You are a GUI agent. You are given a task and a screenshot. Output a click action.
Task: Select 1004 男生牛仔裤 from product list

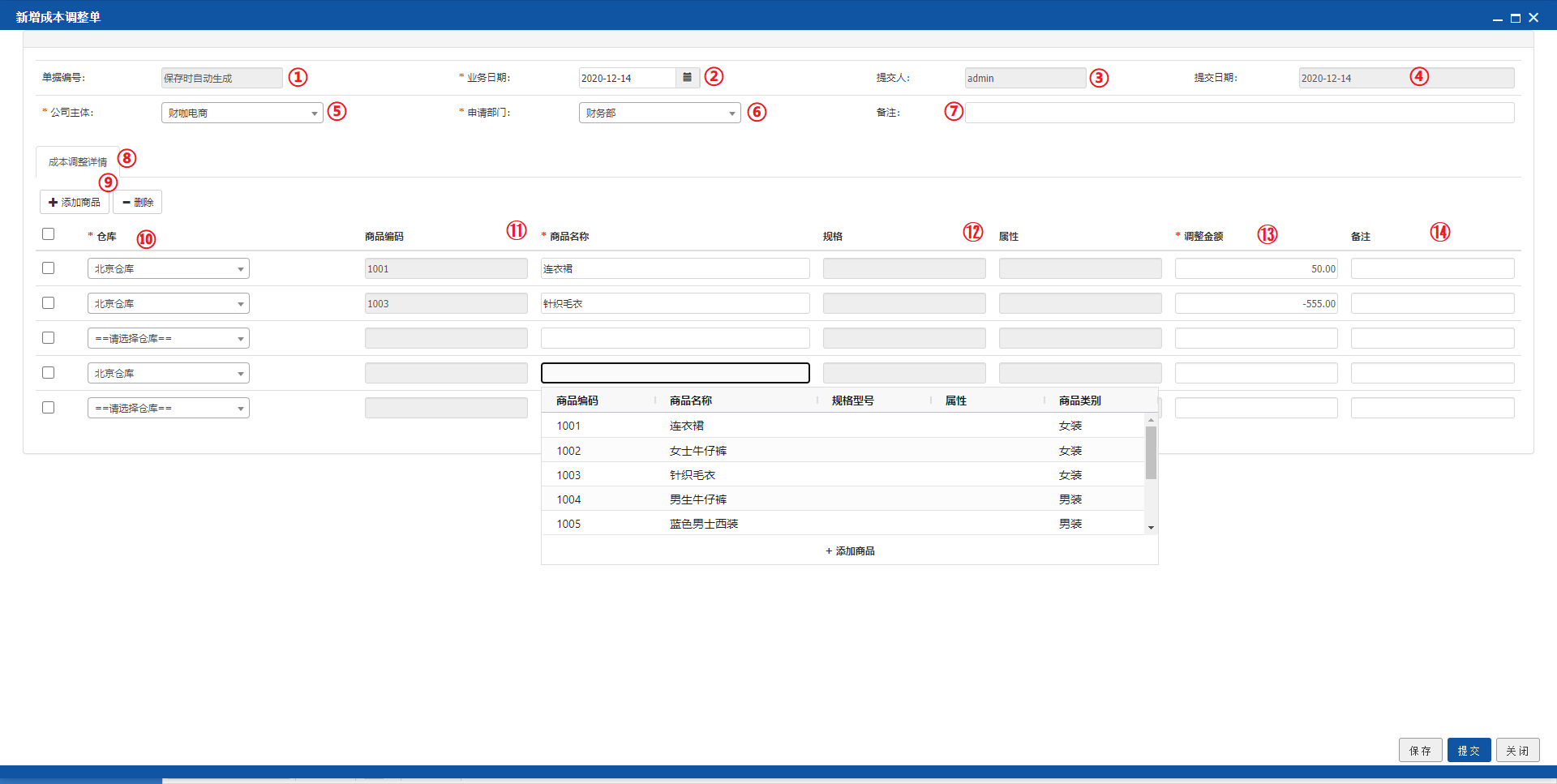(x=843, y=499)
